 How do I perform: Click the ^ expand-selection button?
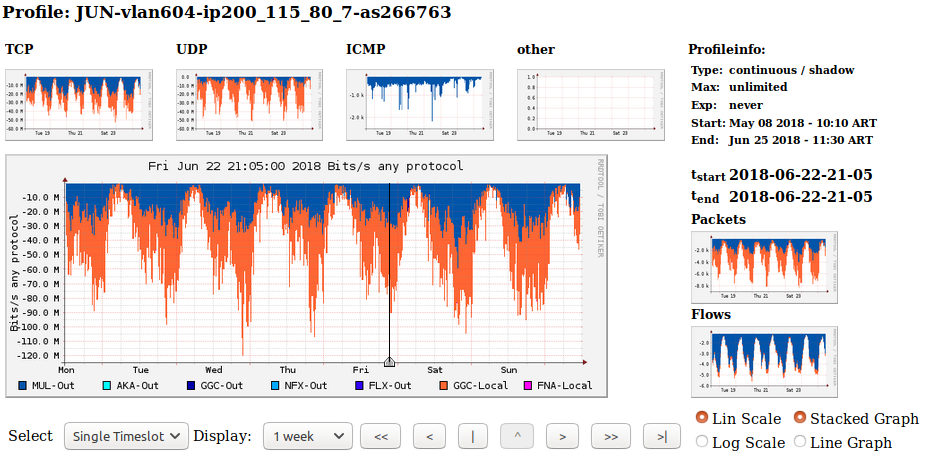coord(516,436)
